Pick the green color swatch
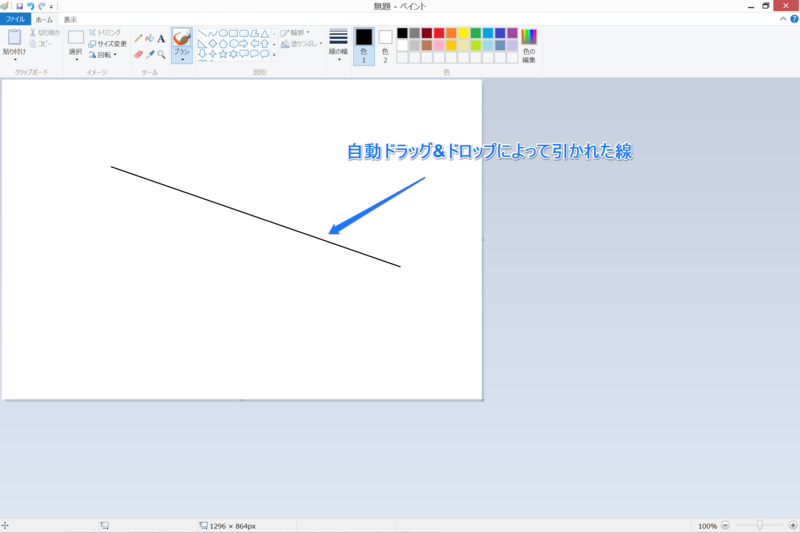This screenshot has width=800, height=533. click(x=476, y=33)
